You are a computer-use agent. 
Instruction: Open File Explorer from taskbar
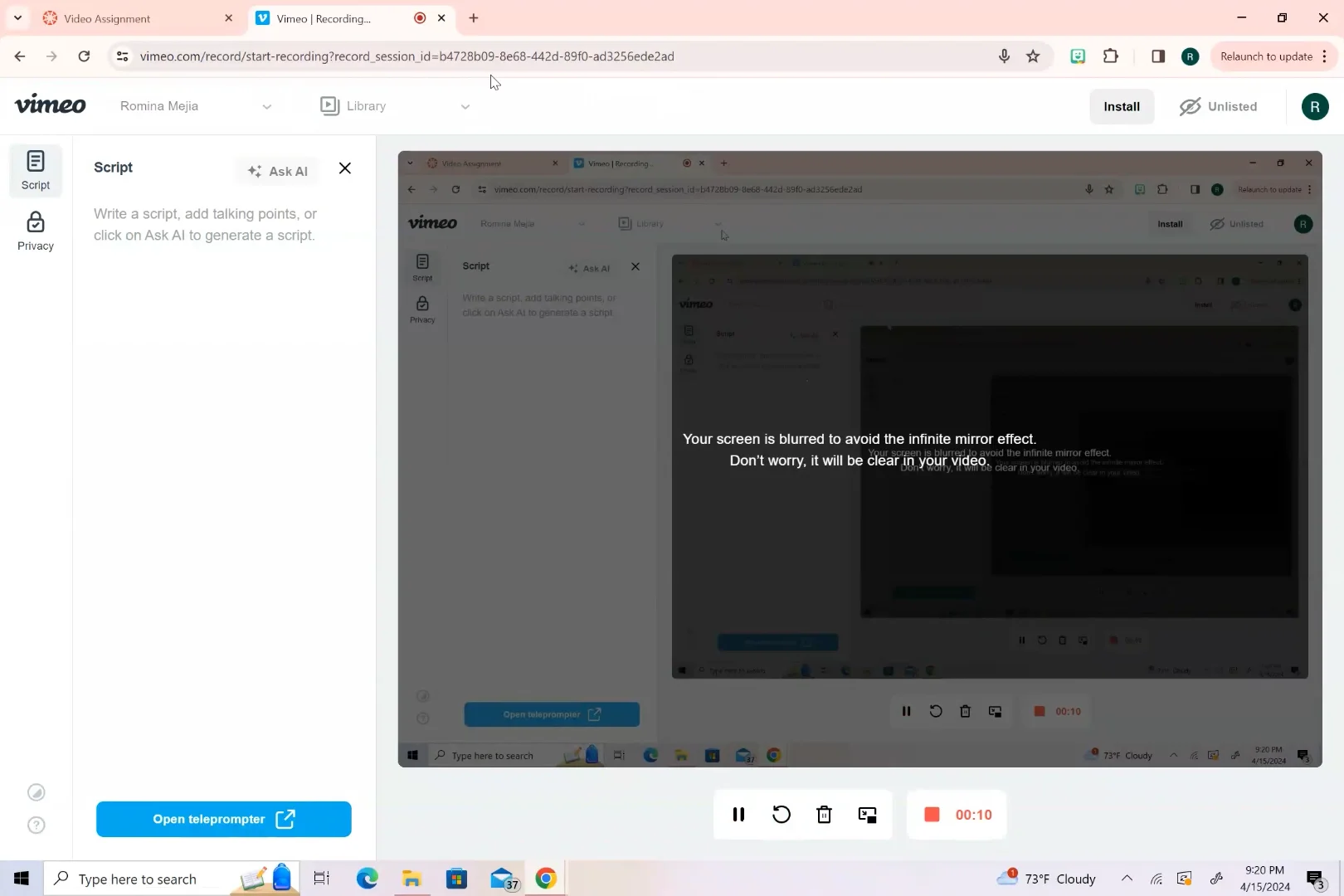click(412, 879)
